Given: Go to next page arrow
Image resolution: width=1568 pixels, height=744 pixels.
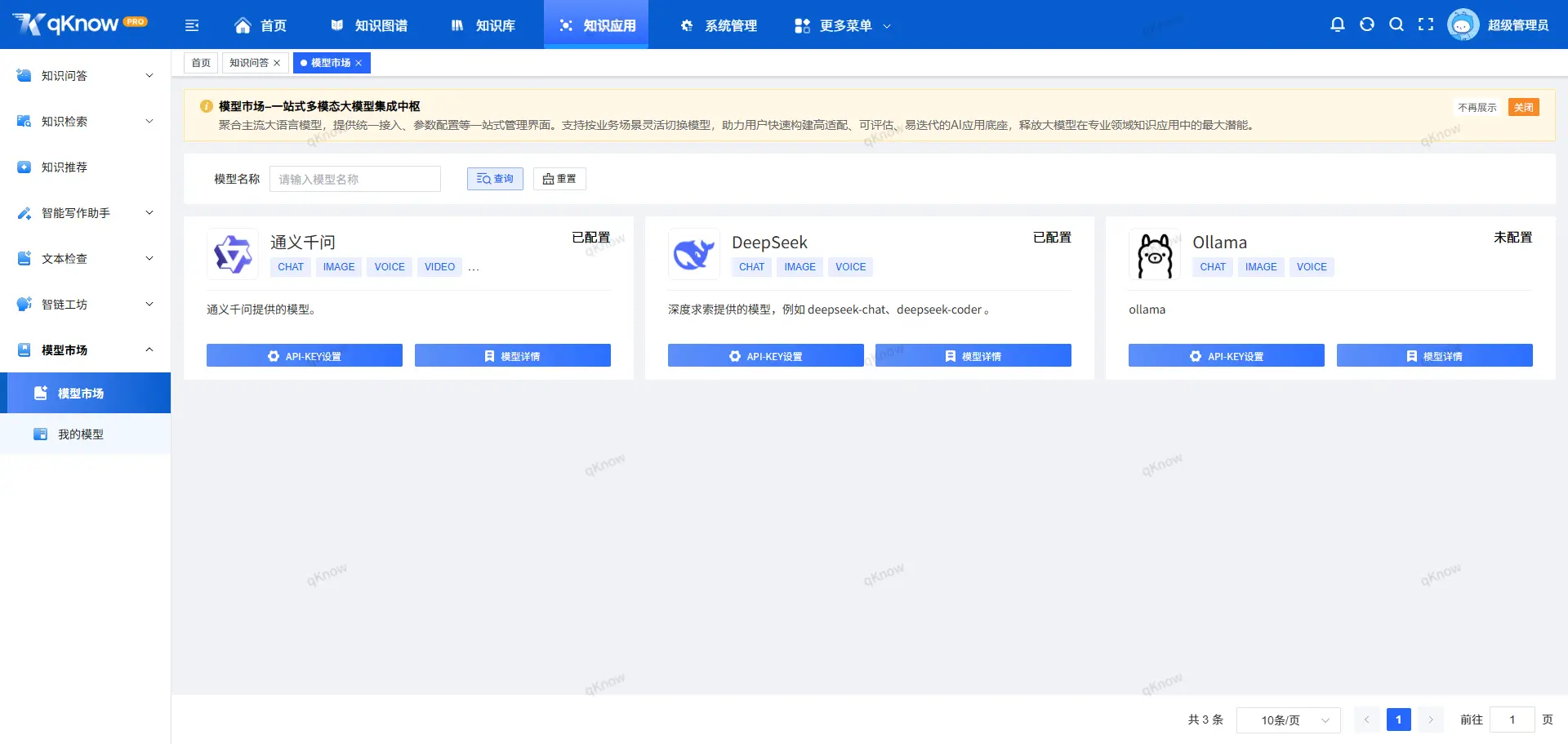Looking at the screenshot, I should (x=1431, y=719).
